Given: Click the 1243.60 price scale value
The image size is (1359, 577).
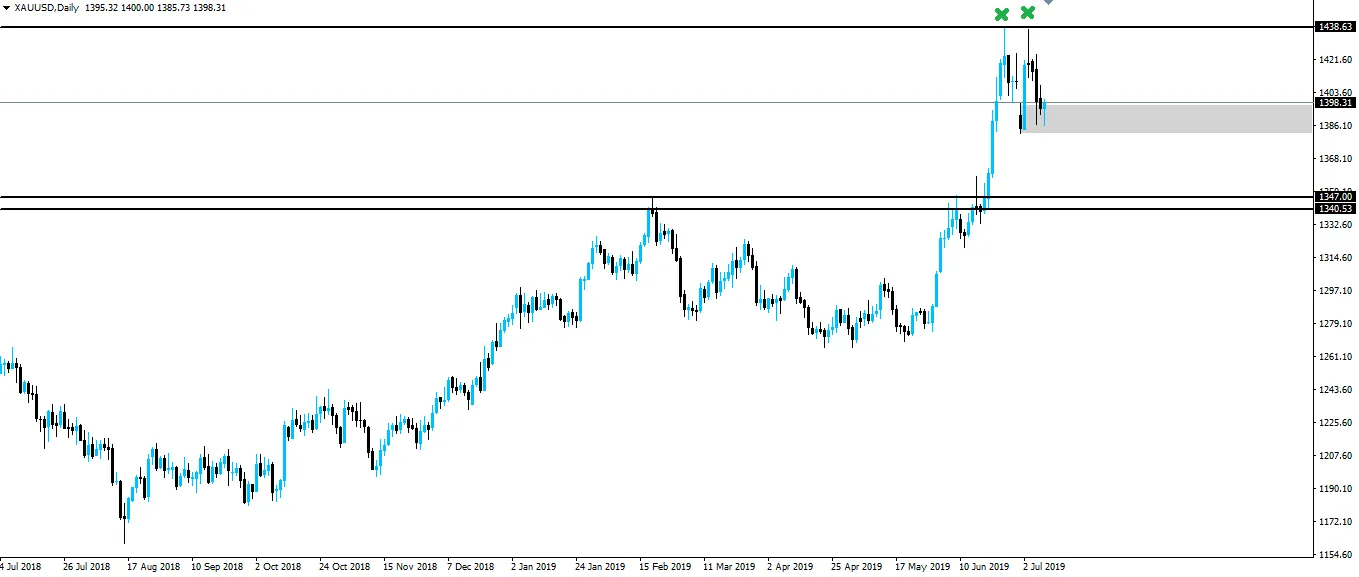Looking at the screenshot, I should (1335, 390).
